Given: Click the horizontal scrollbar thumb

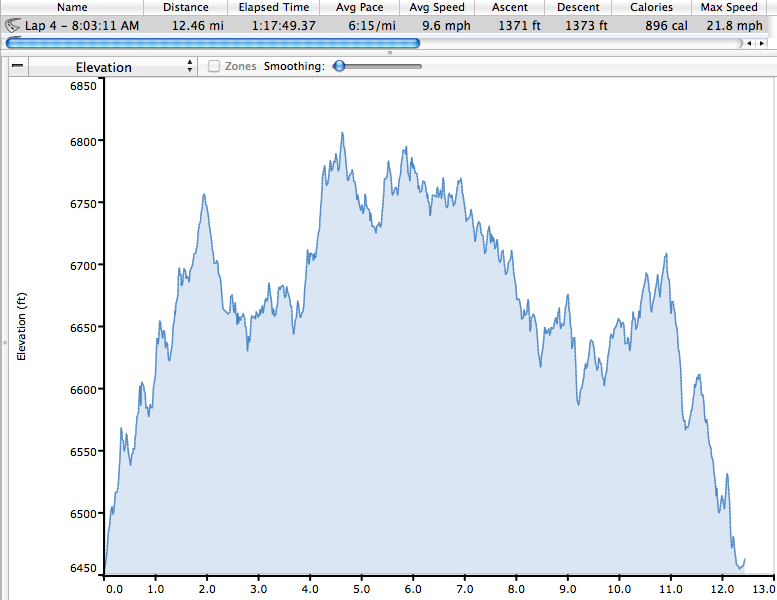Looking at the screenshot, I should coord(212,43).
